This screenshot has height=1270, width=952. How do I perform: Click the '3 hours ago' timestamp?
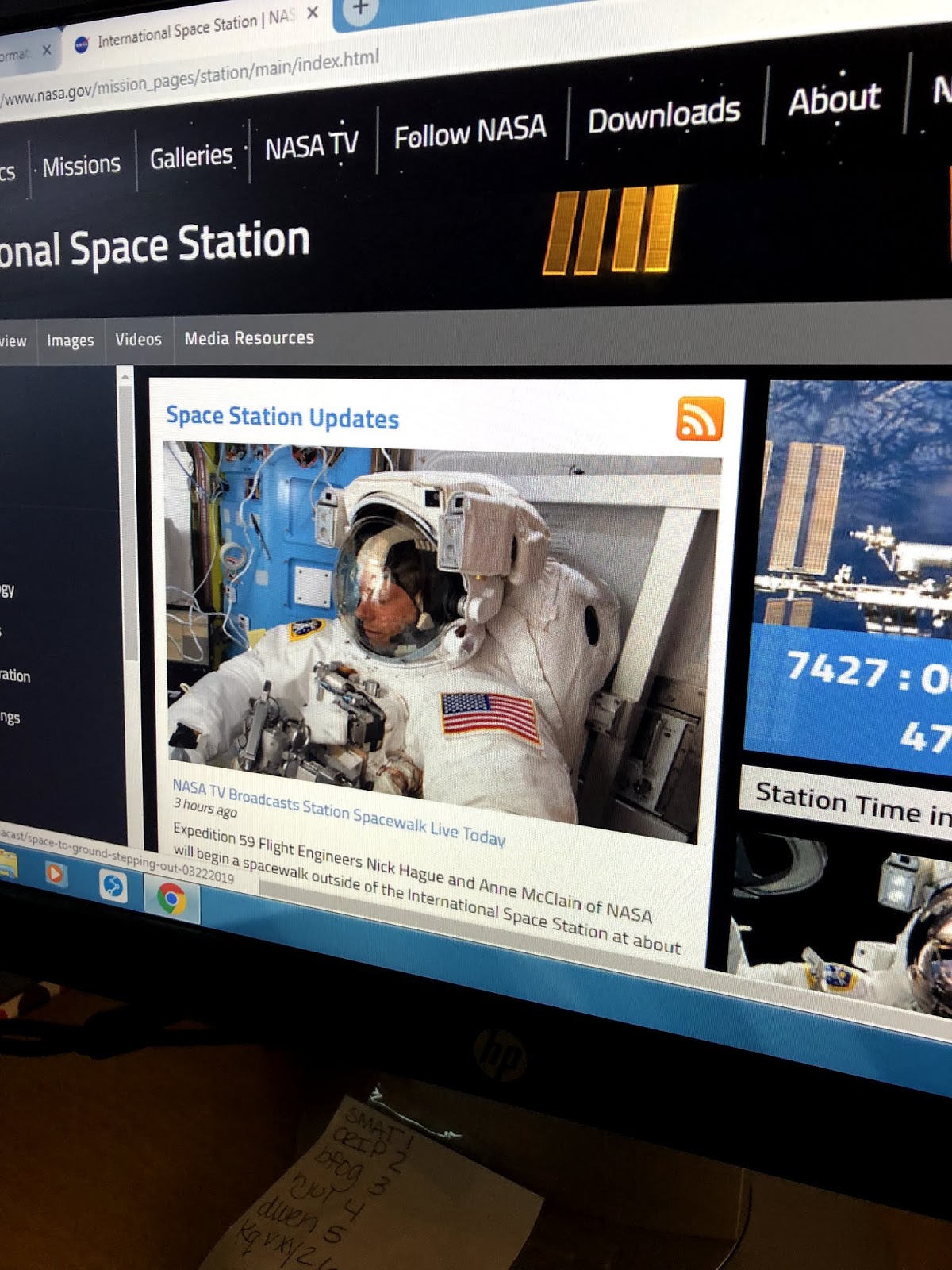point(205,807)
